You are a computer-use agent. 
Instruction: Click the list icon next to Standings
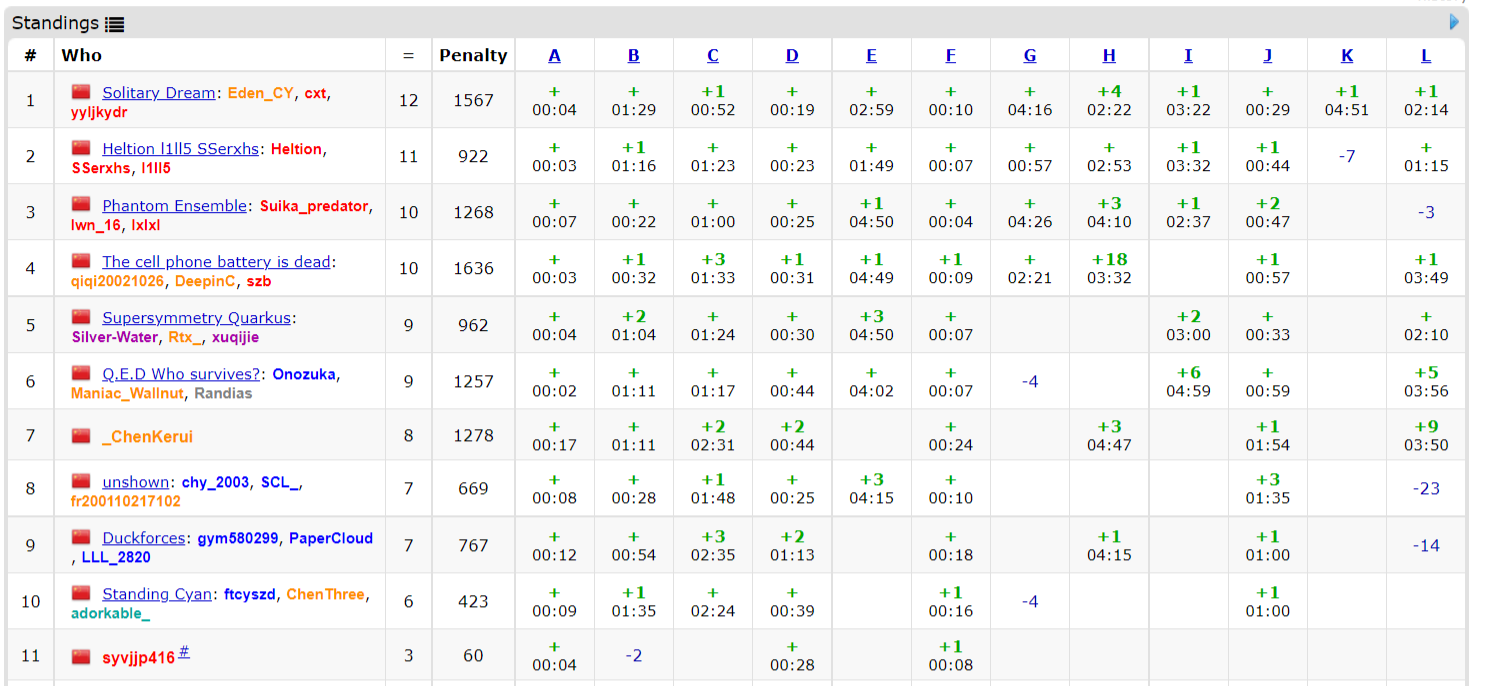[115, 24]
